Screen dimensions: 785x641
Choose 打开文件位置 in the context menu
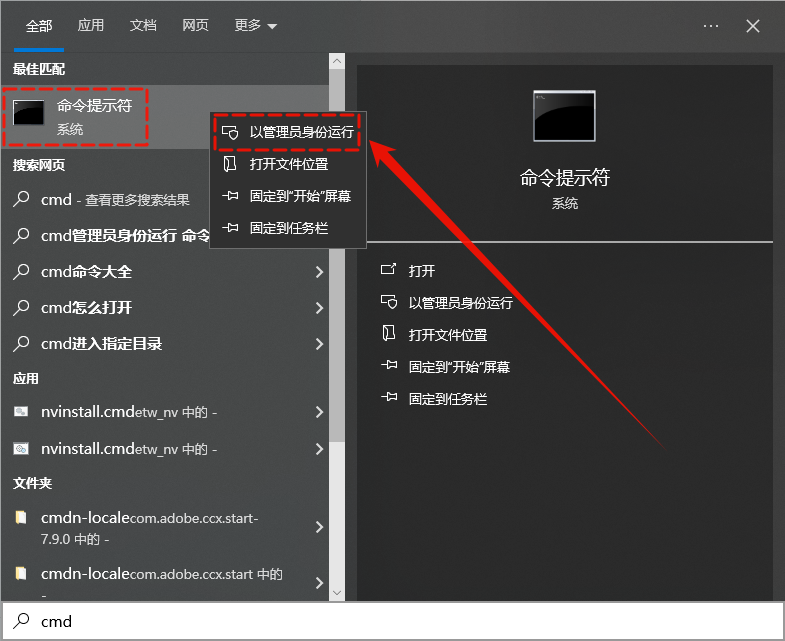[x=288, y=164]
